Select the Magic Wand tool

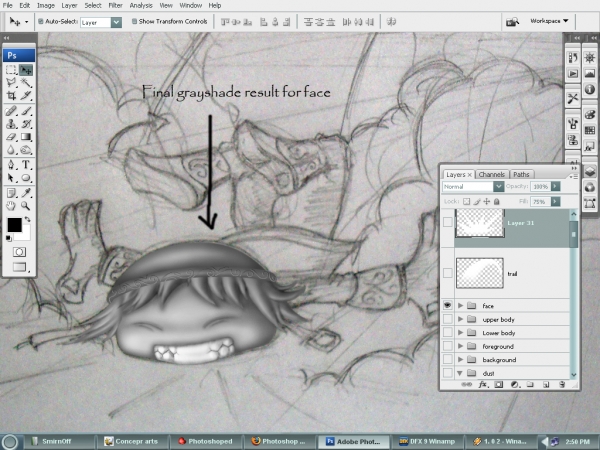click(26, 83)
